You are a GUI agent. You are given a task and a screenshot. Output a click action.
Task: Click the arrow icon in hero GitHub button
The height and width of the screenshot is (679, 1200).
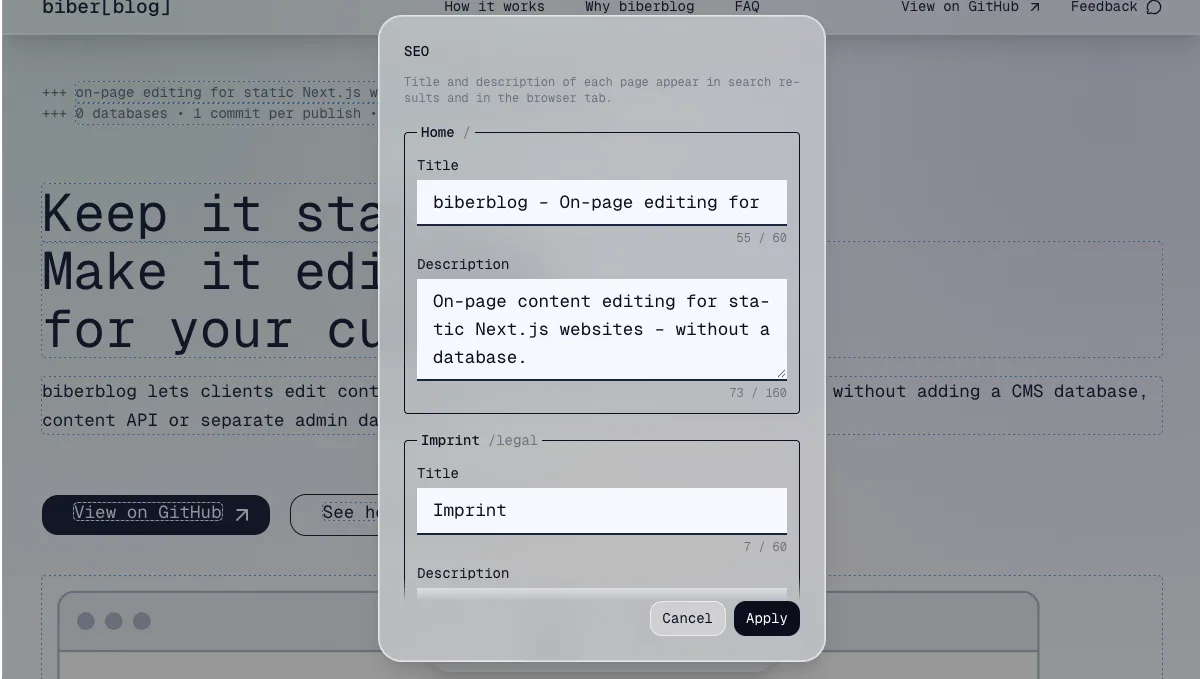[242, 514]
